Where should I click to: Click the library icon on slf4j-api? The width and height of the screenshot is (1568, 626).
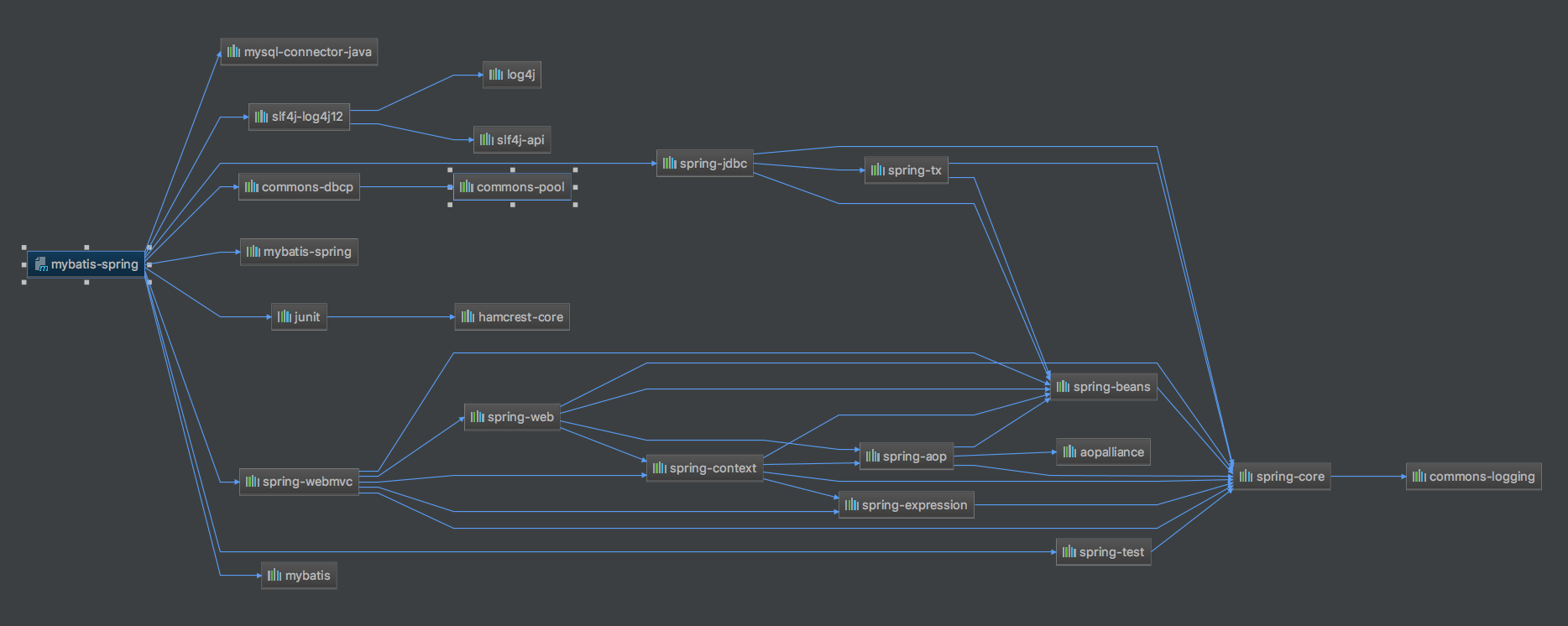[486, 140]
